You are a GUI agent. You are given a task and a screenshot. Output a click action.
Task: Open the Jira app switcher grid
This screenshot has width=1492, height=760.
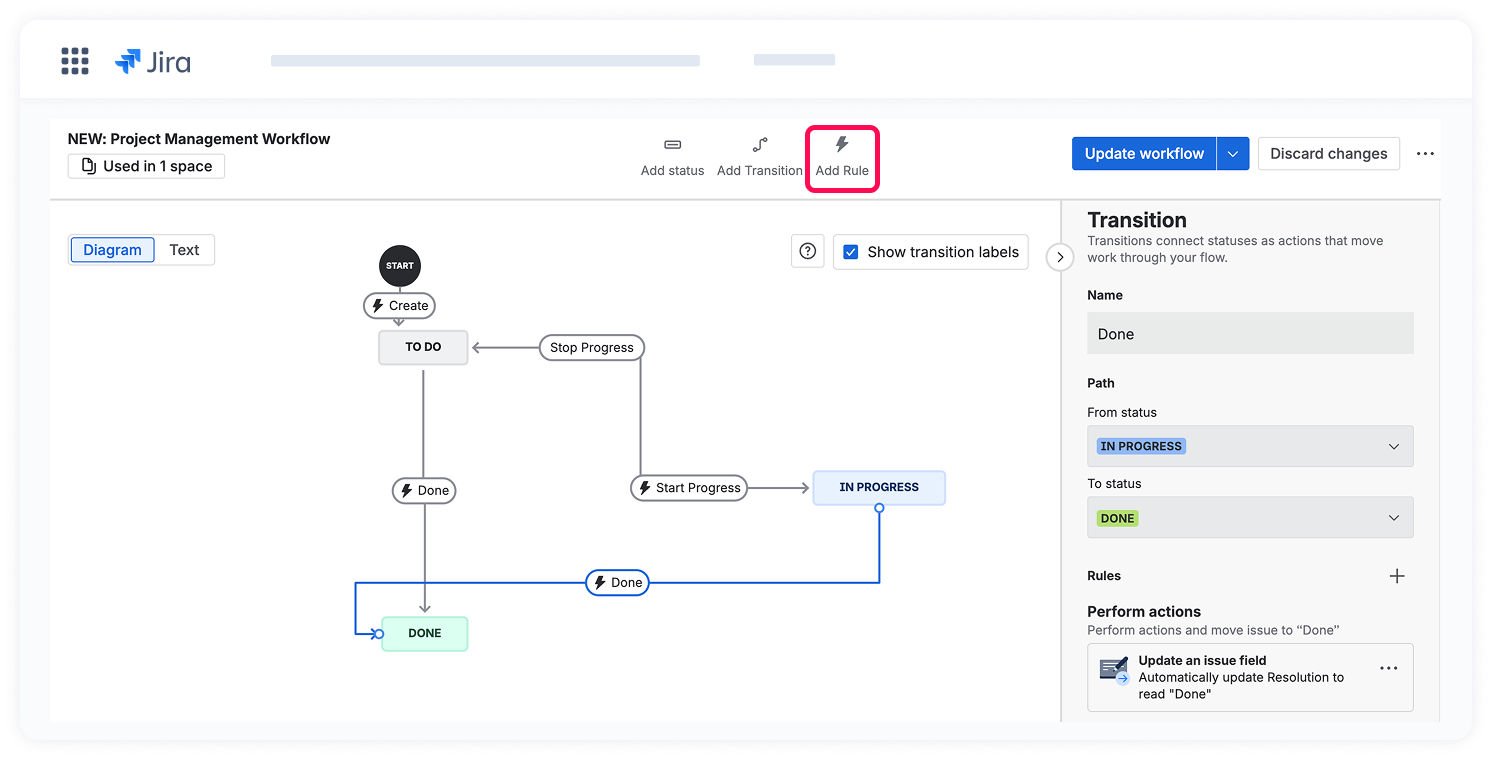click(x=75, y=61)
